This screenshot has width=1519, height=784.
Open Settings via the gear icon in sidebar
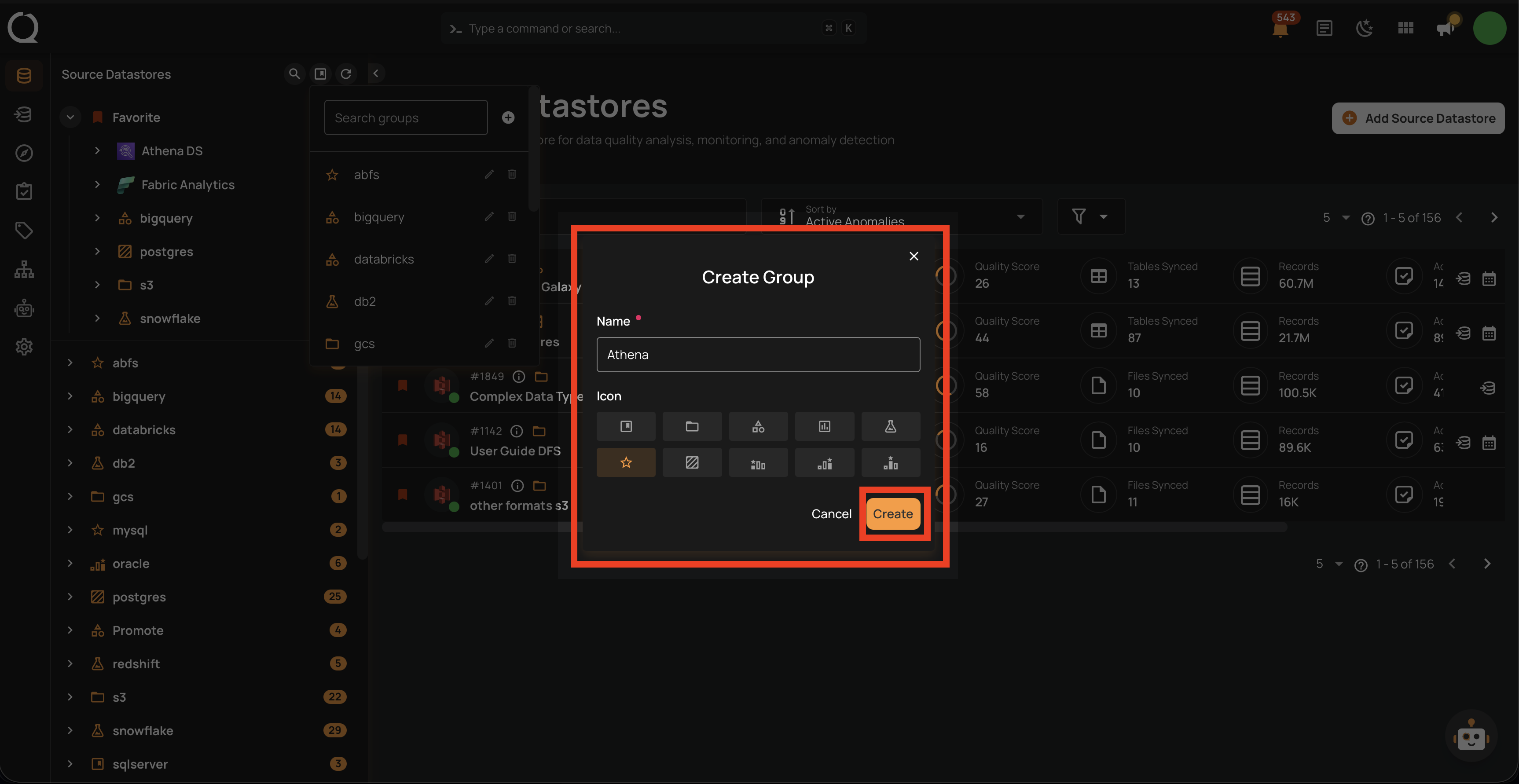point(24,347)
